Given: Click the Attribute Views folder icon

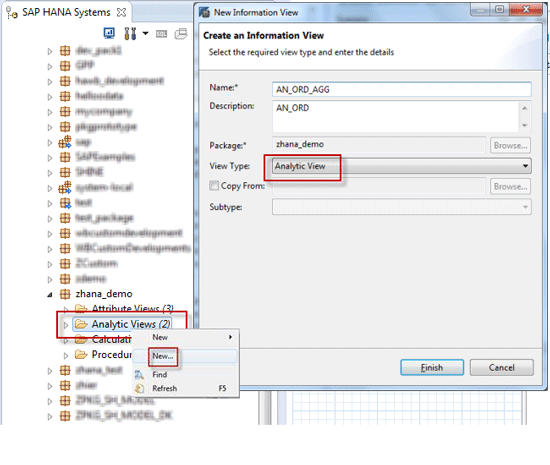Looking at the screenshot, I should (81, 309).
